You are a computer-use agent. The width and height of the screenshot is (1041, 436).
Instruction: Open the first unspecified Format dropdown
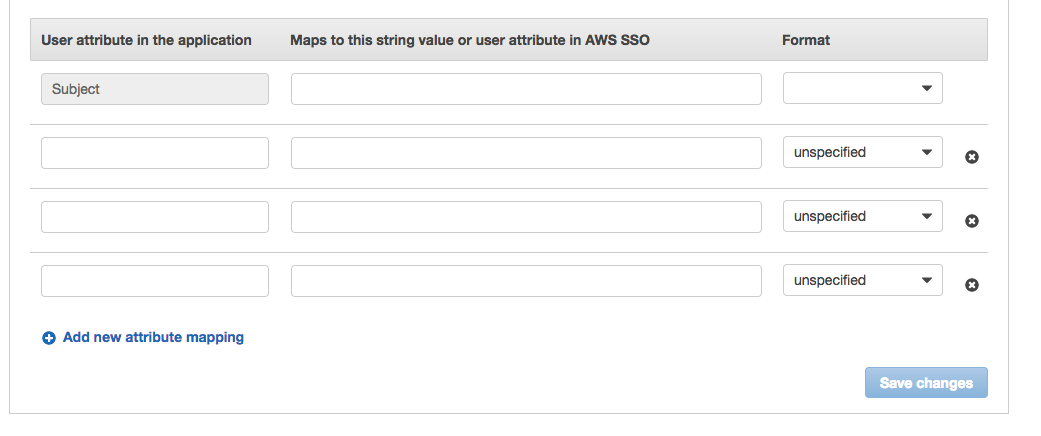862,152
